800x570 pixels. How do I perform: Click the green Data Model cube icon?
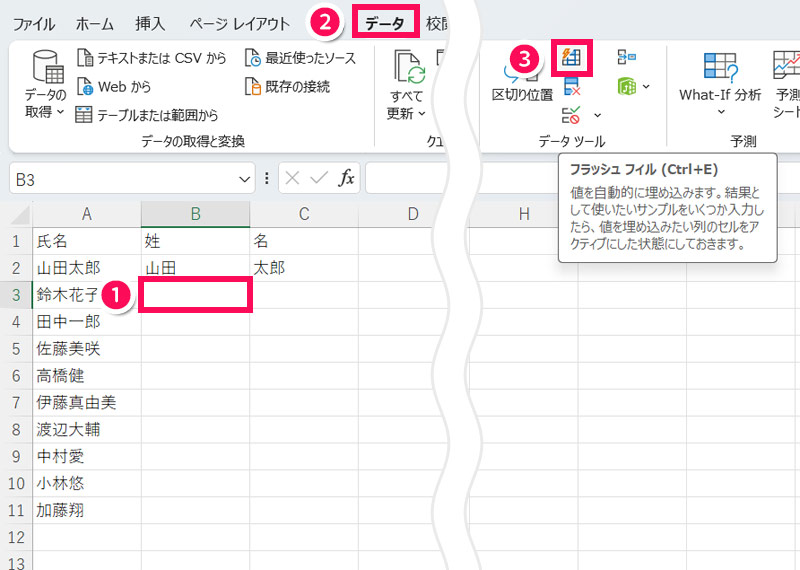pos(627,86)
